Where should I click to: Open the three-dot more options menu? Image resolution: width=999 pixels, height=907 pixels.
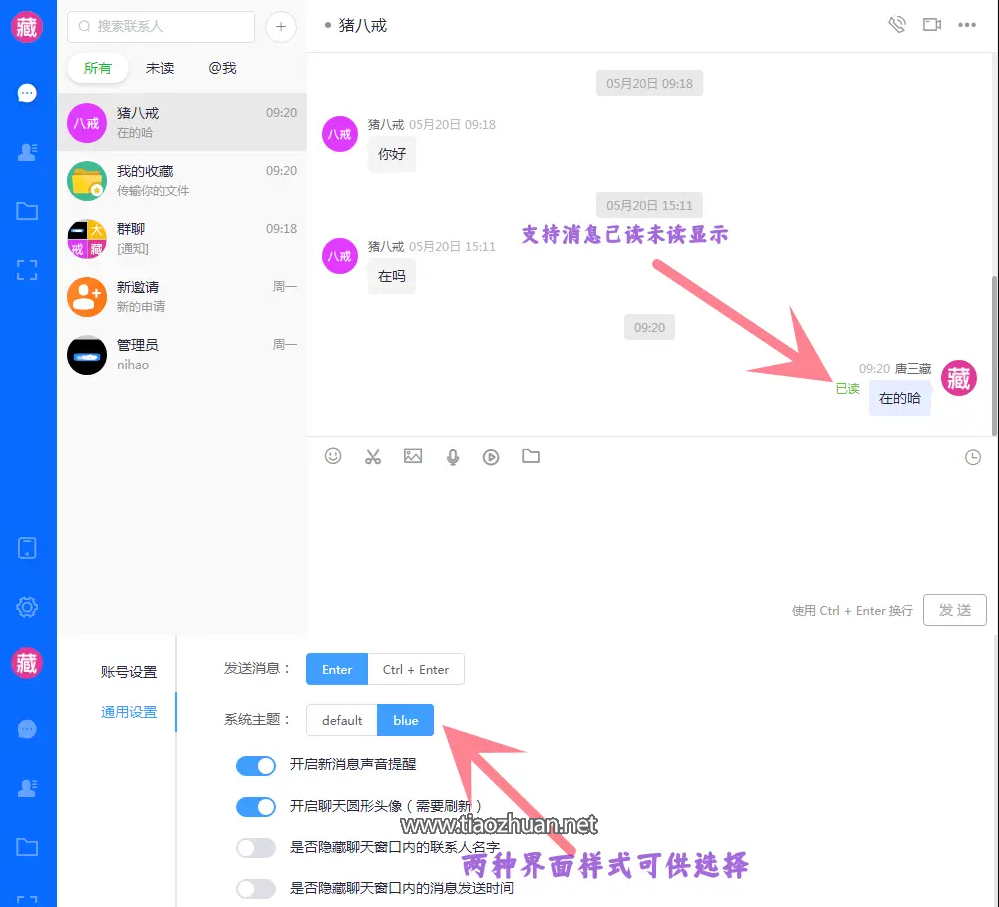[x=967, y=25]
